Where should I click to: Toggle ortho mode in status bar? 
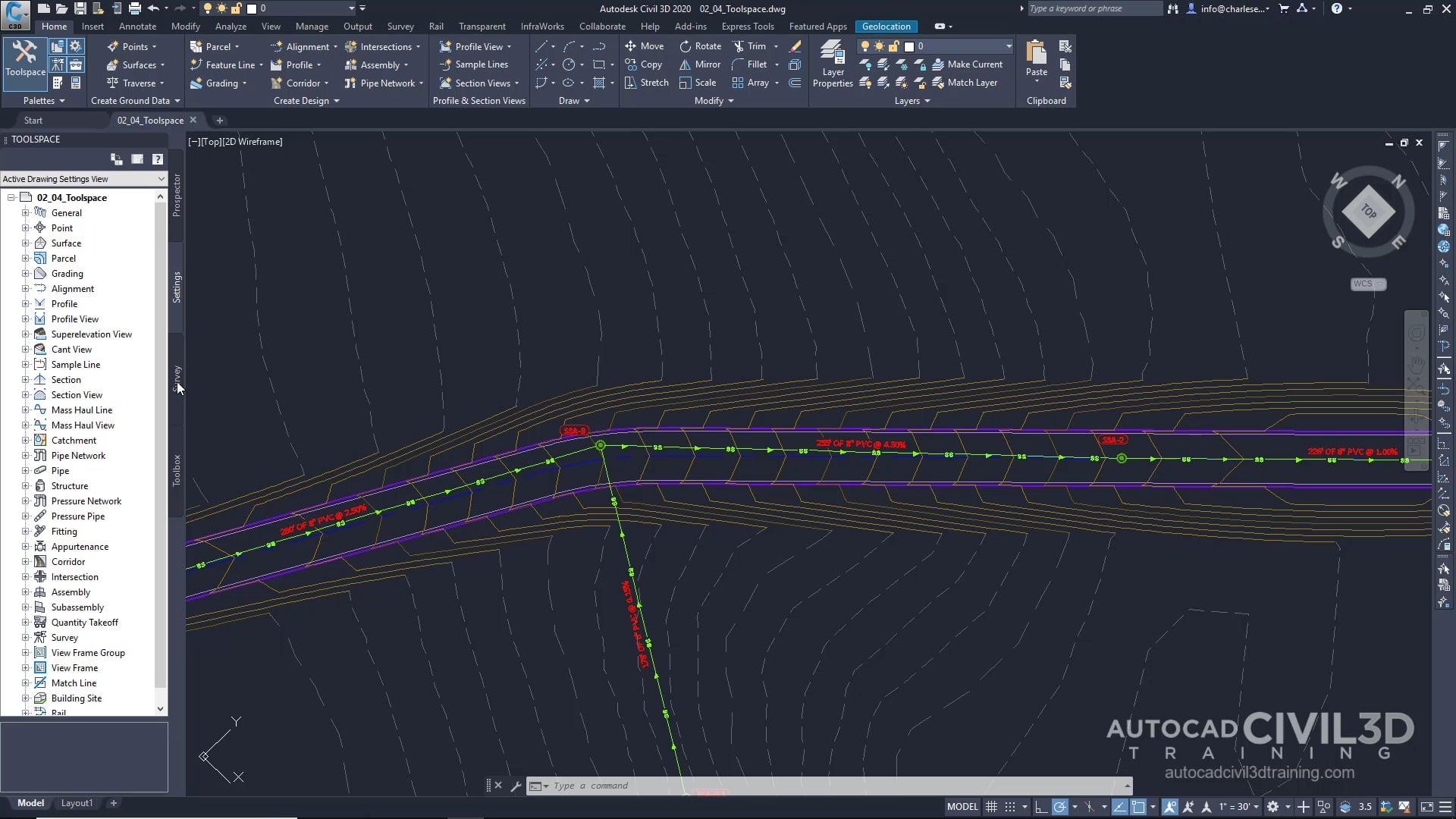click(1041, 807)
